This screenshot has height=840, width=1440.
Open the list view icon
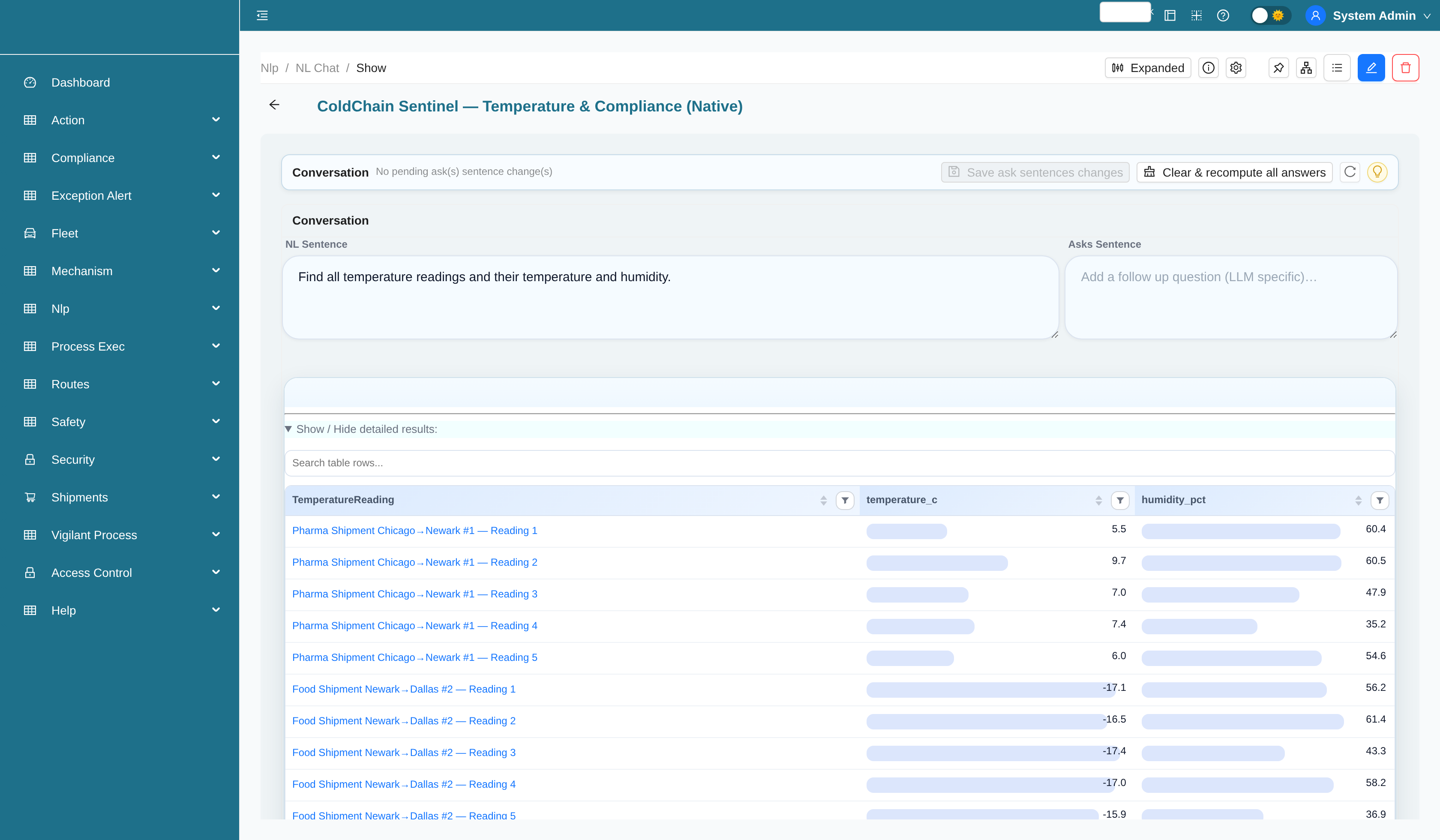click(x=1337, y=68)
